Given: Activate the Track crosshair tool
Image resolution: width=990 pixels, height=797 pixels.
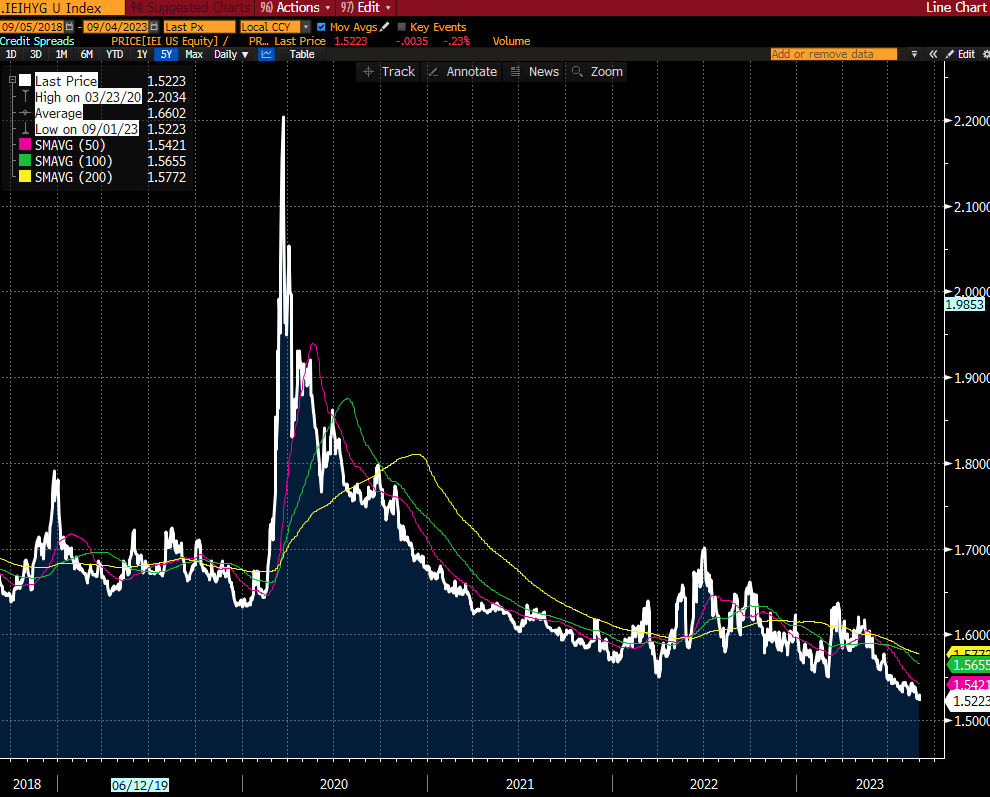Looking at the screenshot, I should coord(388,72).
